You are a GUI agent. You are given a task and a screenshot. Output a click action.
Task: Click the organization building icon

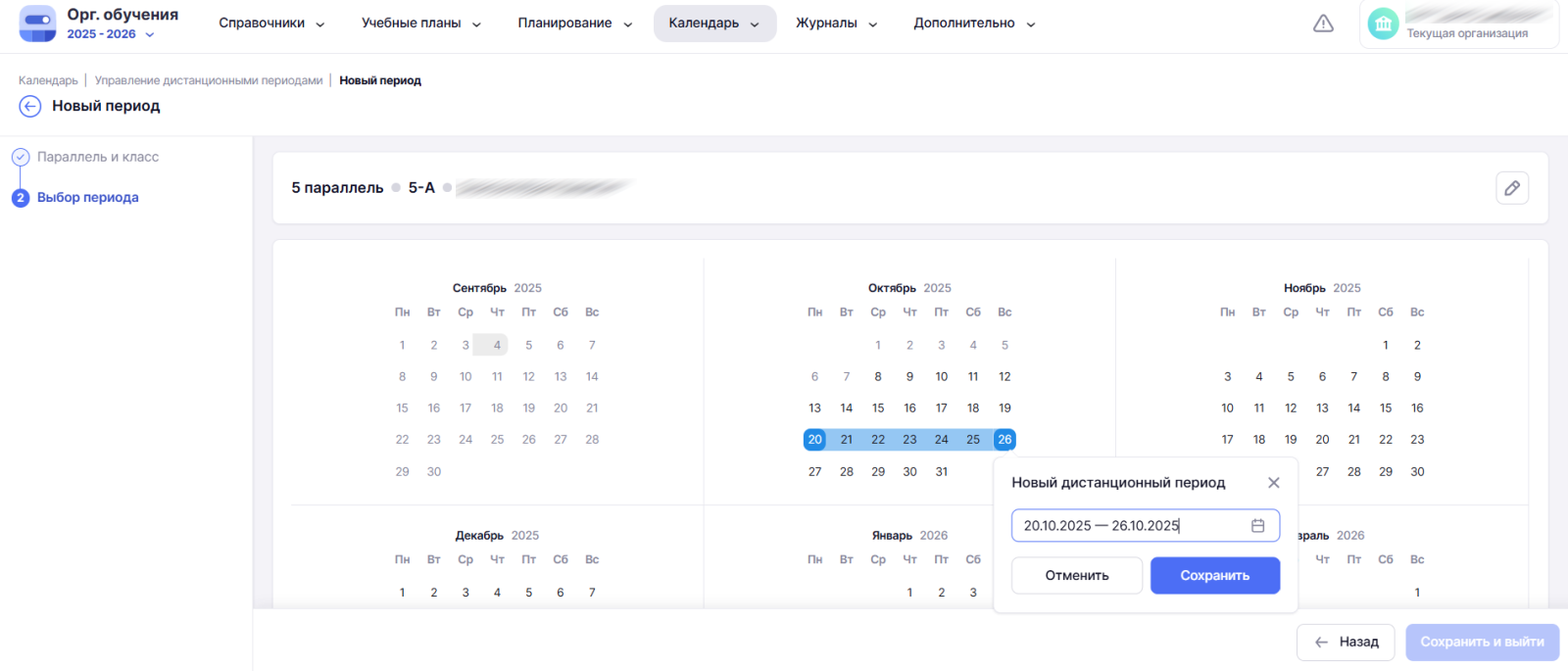(x=1383, y=24)
